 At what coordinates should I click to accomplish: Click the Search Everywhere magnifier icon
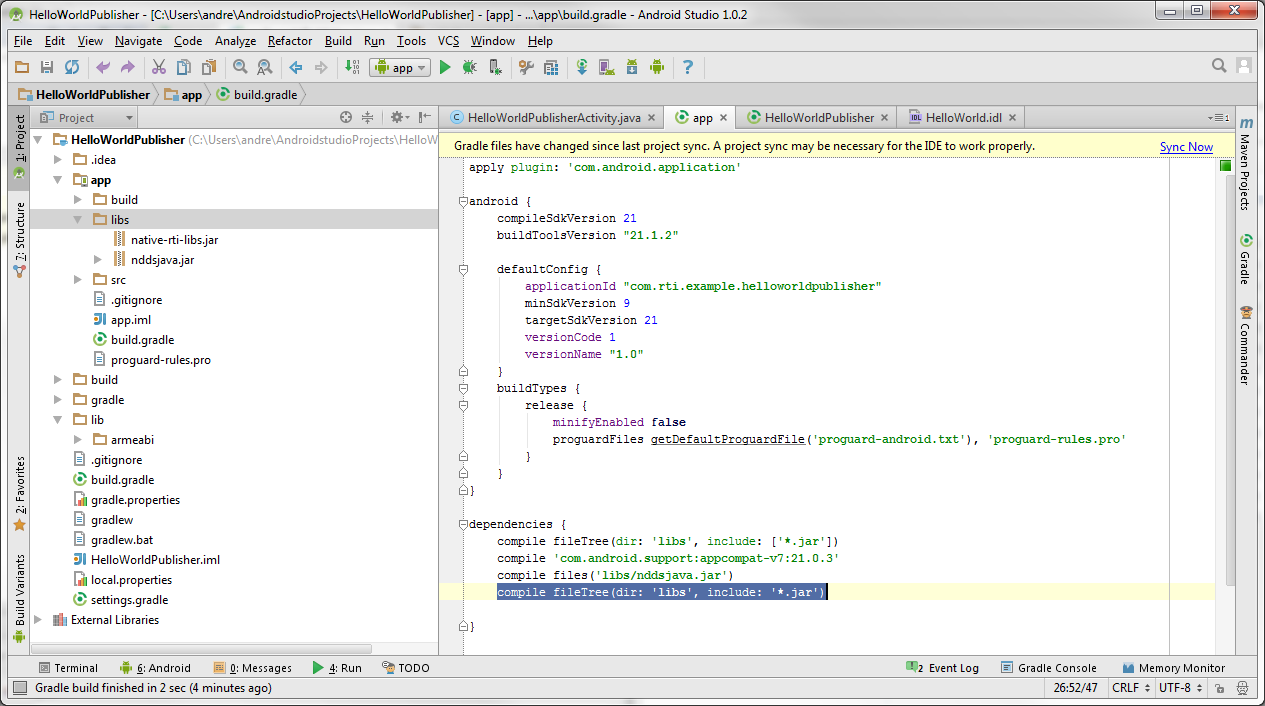pos(1219,66)
